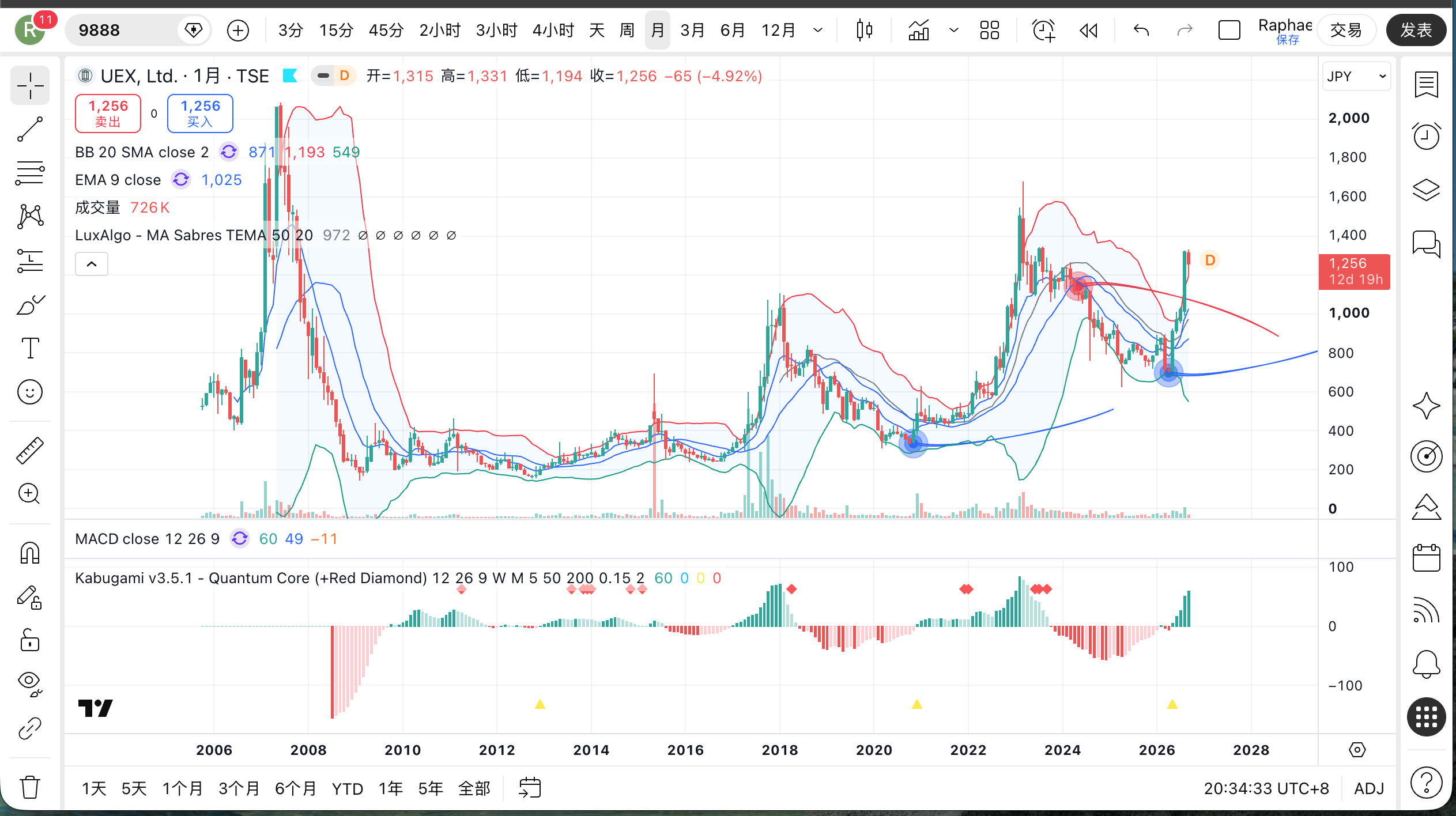Open the chart patterns tool
This screenshot has height=816, width=1456.
[x=30, y=217]
